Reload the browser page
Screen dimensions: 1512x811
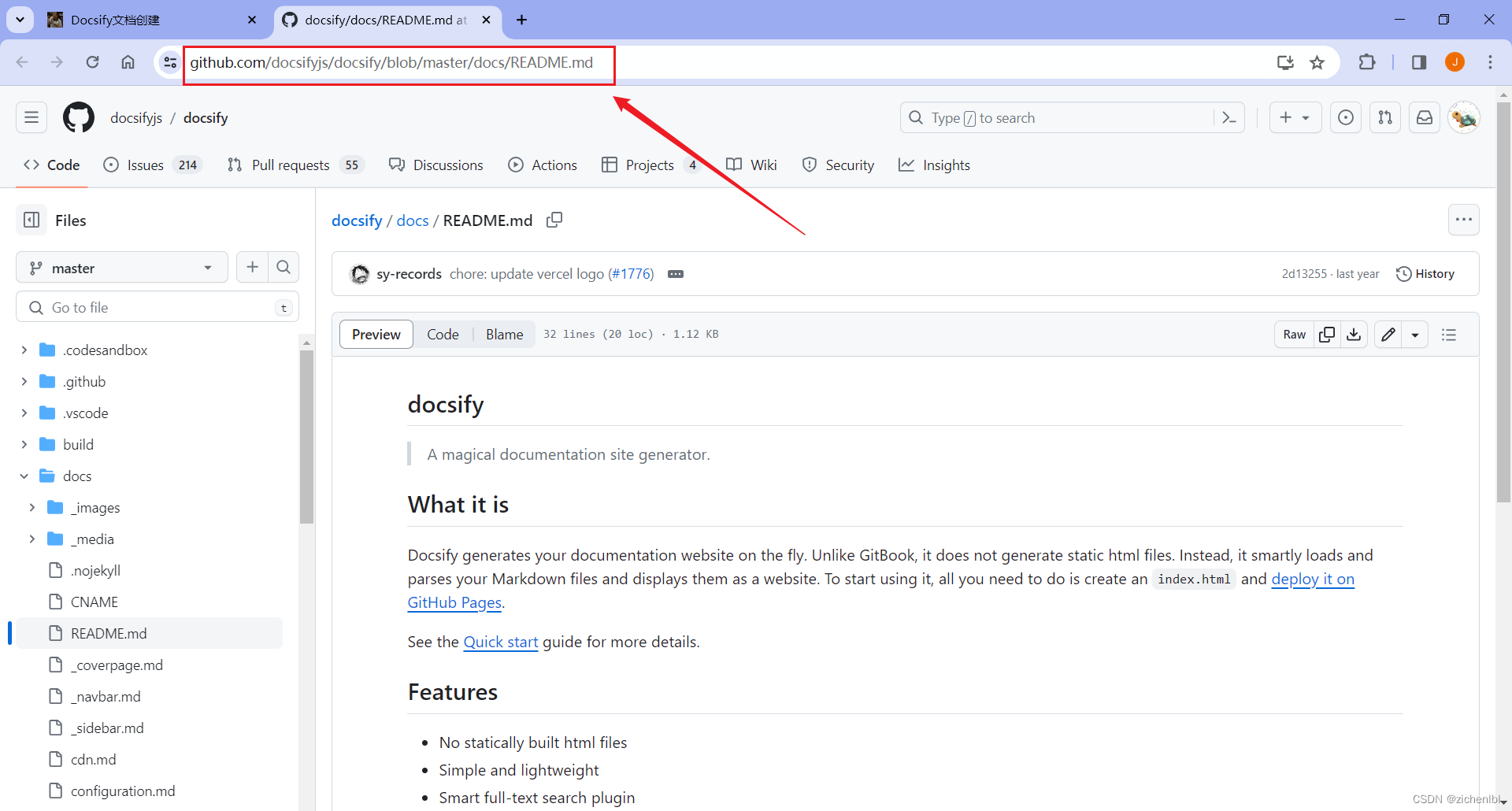92,62
